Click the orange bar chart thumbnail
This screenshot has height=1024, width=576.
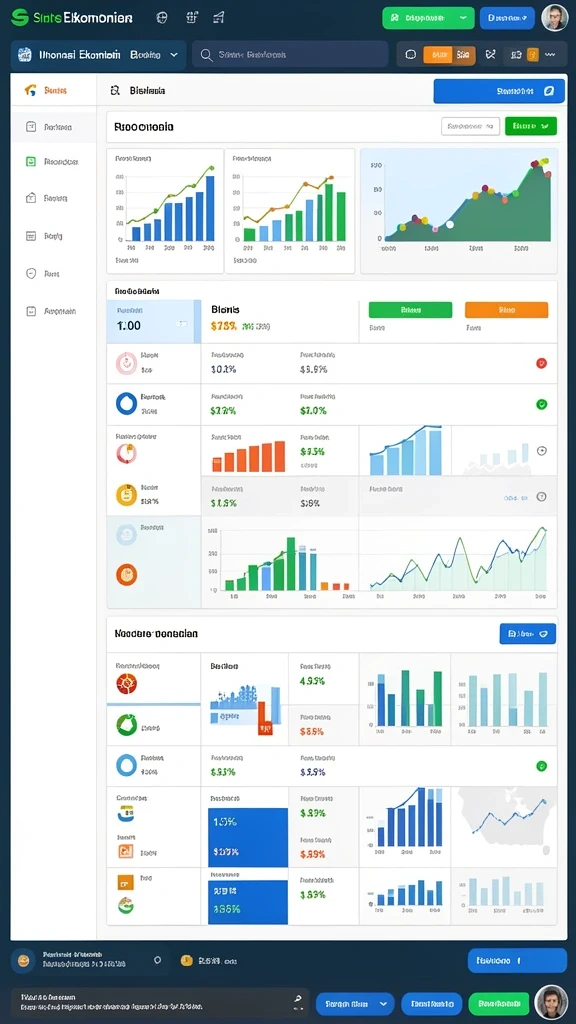point(249,456)
